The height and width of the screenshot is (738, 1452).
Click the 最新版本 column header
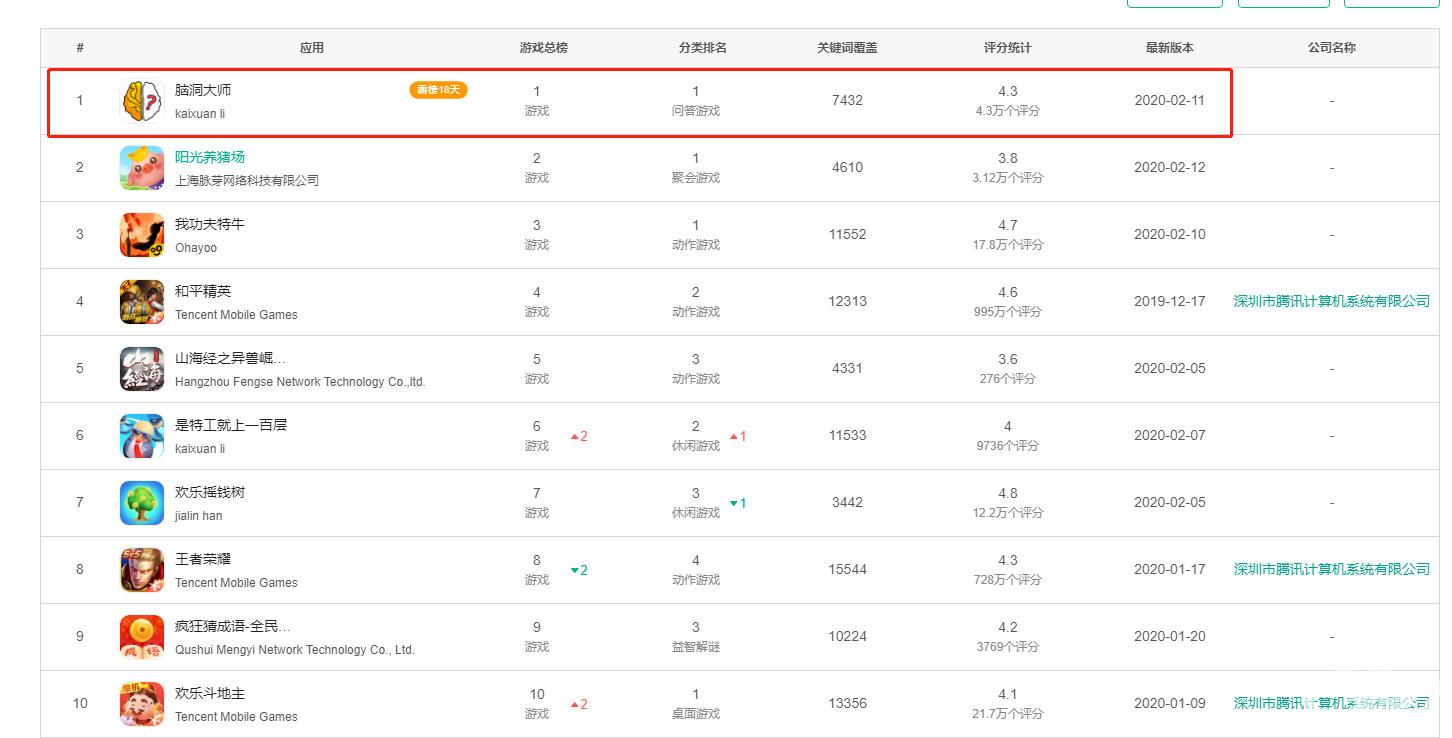coord(1169,48)
